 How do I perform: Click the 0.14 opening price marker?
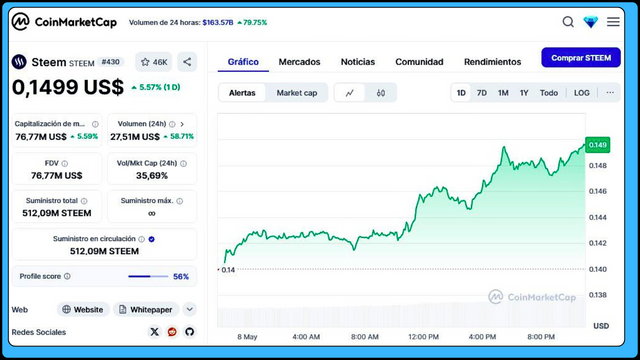[227, 270]
